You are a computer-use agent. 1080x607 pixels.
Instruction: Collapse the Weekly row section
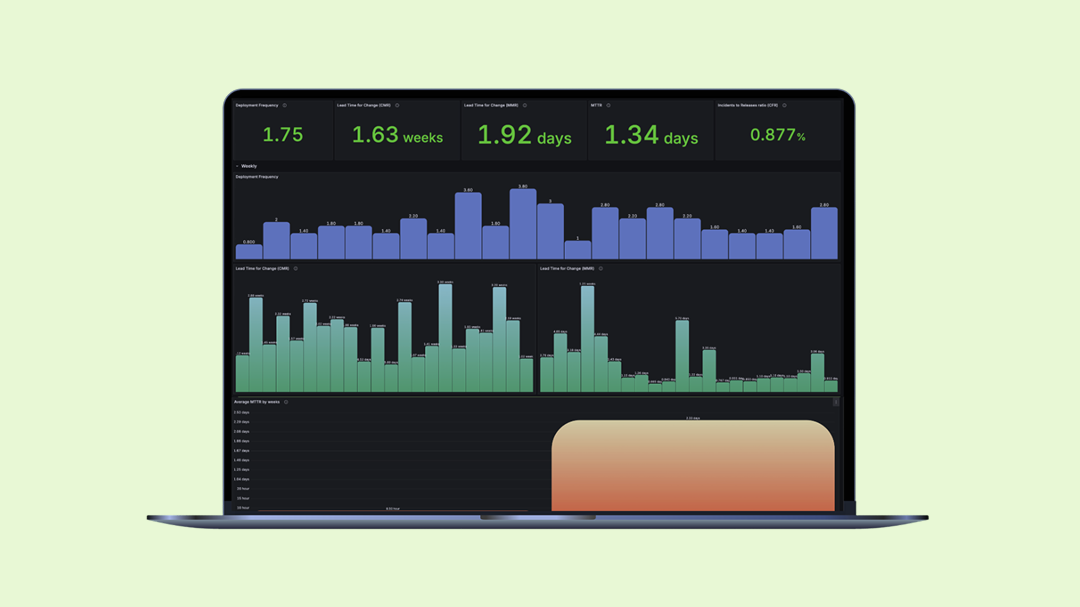pyautogui.click(x=238, y=166)
